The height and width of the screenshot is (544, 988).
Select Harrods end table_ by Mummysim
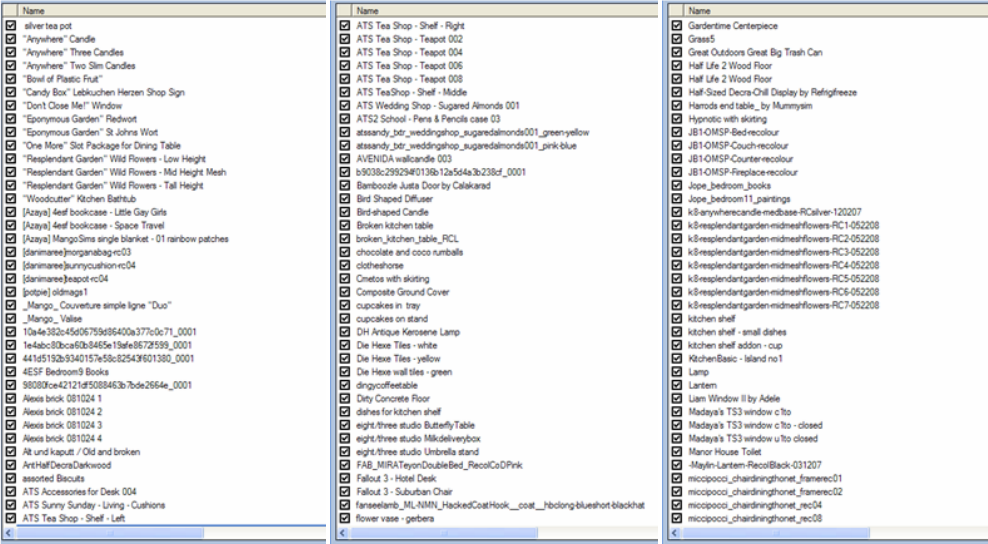tap(750, 105)
